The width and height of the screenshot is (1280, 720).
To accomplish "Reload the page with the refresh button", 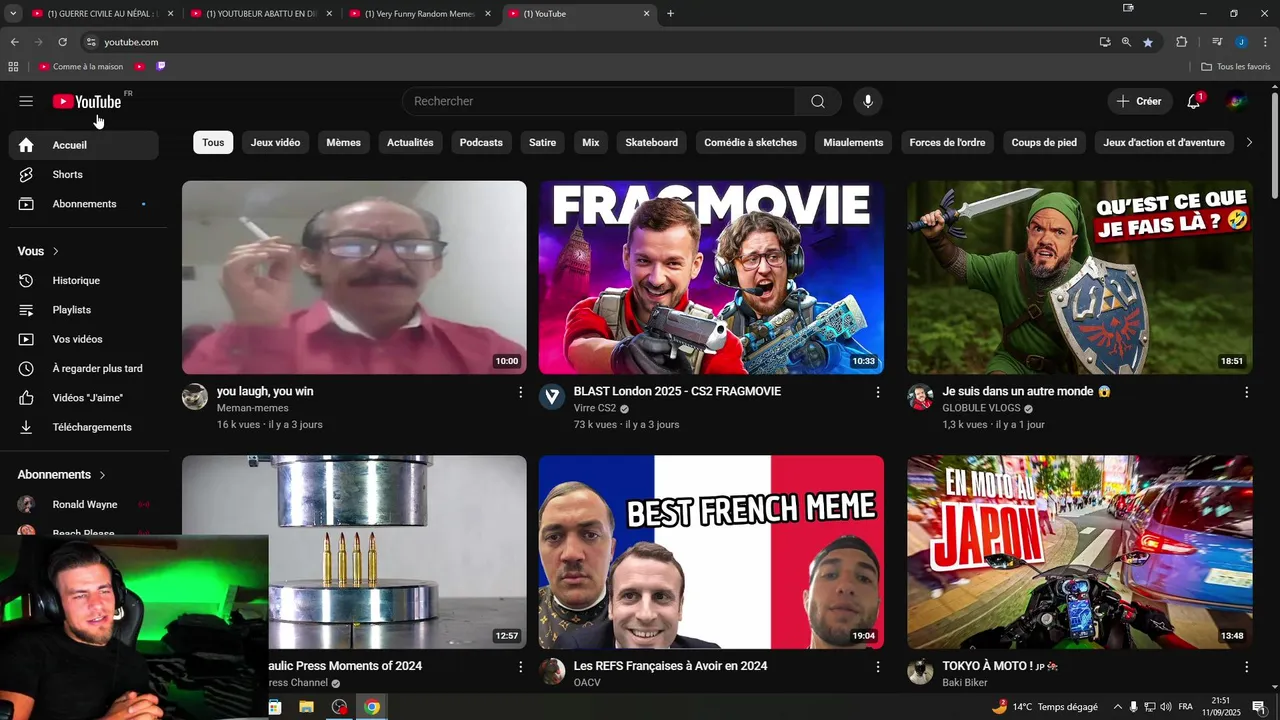I will click(62, 42).
